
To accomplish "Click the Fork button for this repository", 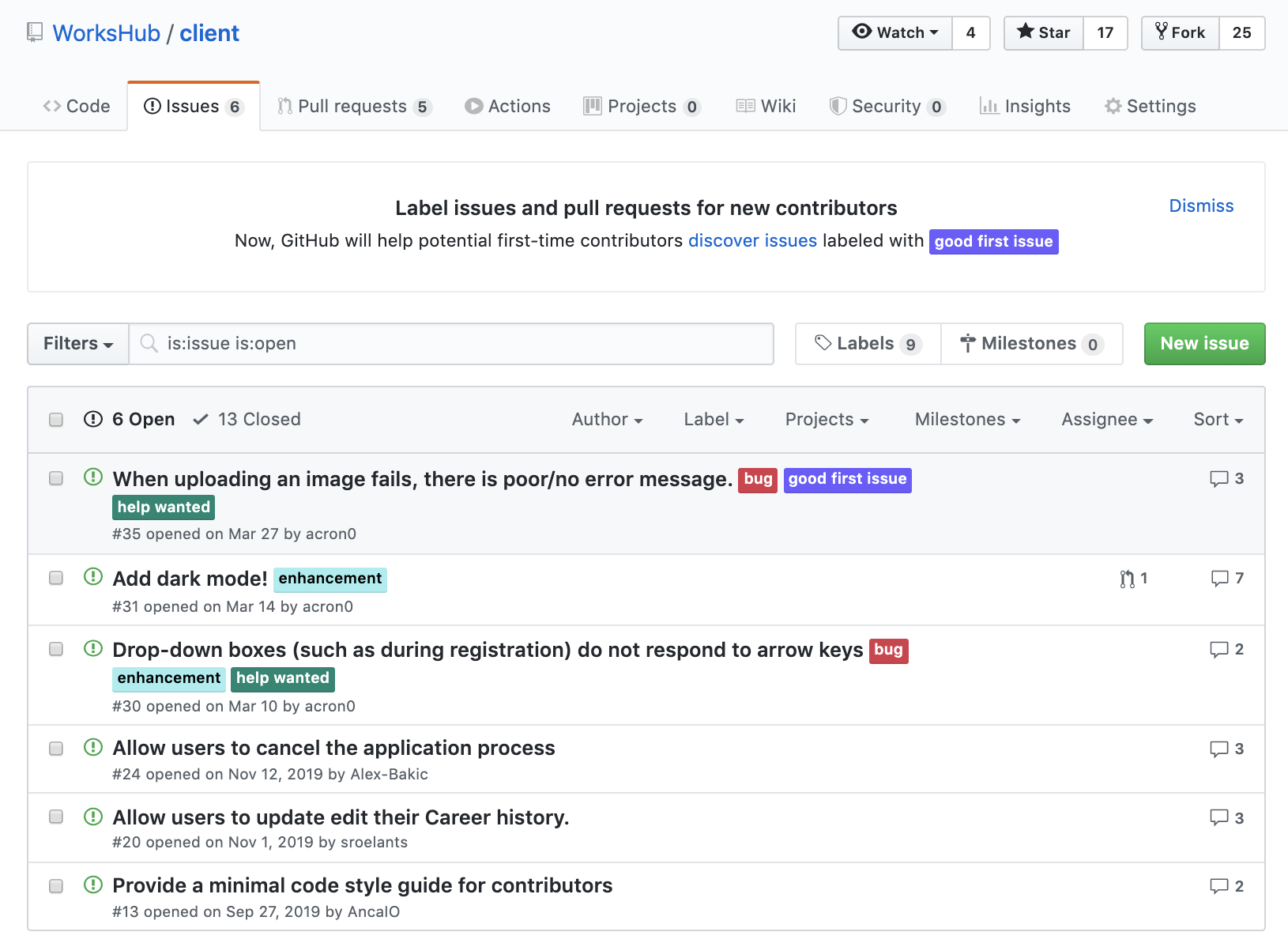I will click(x=1180, y=32).
